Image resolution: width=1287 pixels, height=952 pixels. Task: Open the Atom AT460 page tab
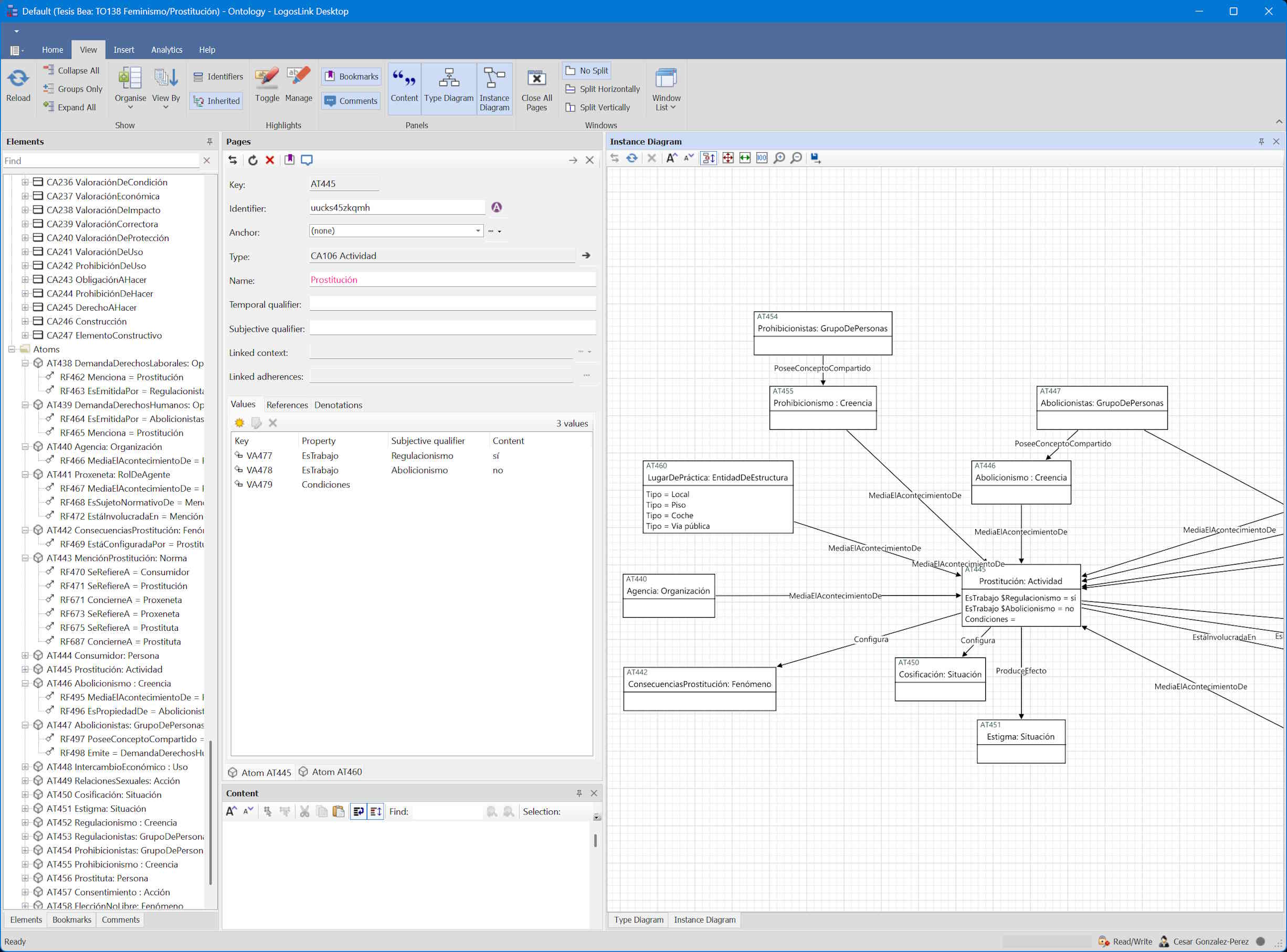331,772
